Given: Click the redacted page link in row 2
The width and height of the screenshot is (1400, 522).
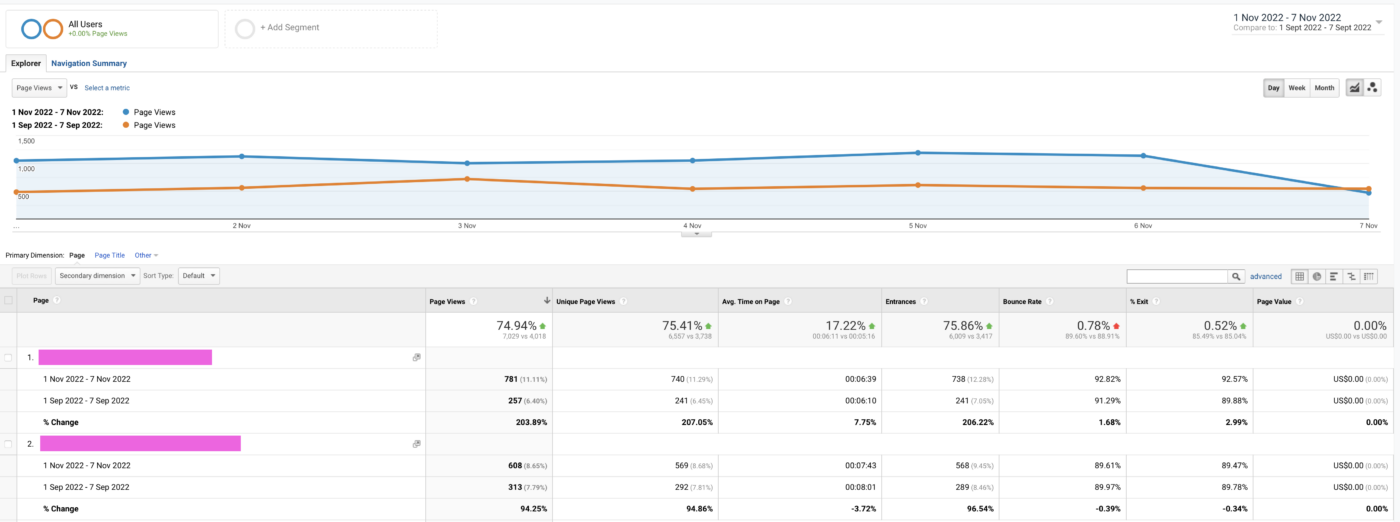Looking at the screenshot, I should tap(139, 443).
